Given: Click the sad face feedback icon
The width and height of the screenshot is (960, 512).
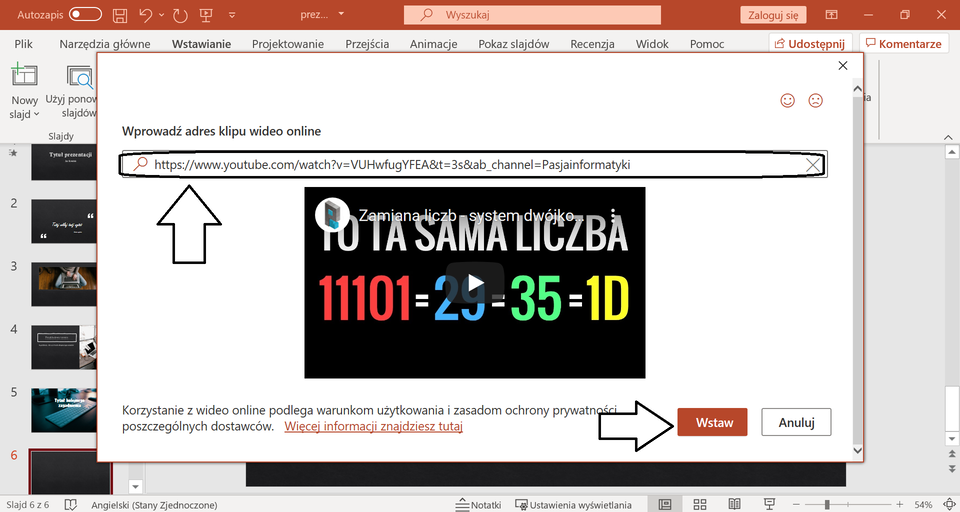Looking at the screenshot, I should point(816,100).
